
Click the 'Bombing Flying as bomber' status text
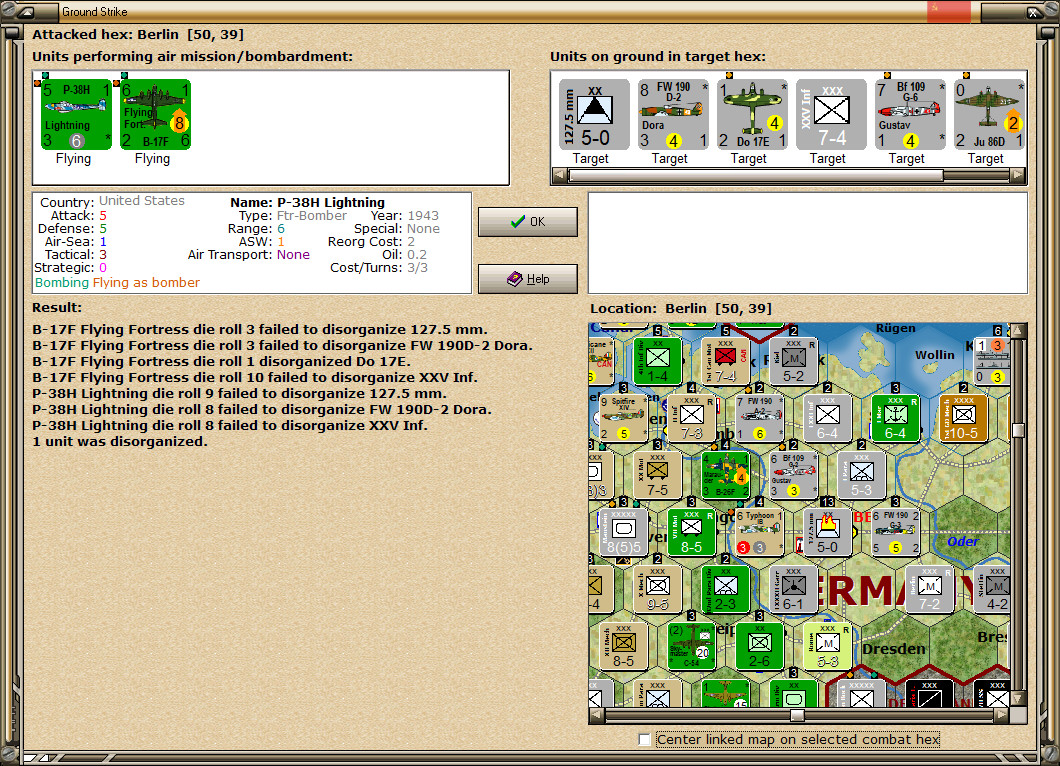click(118, 283)
